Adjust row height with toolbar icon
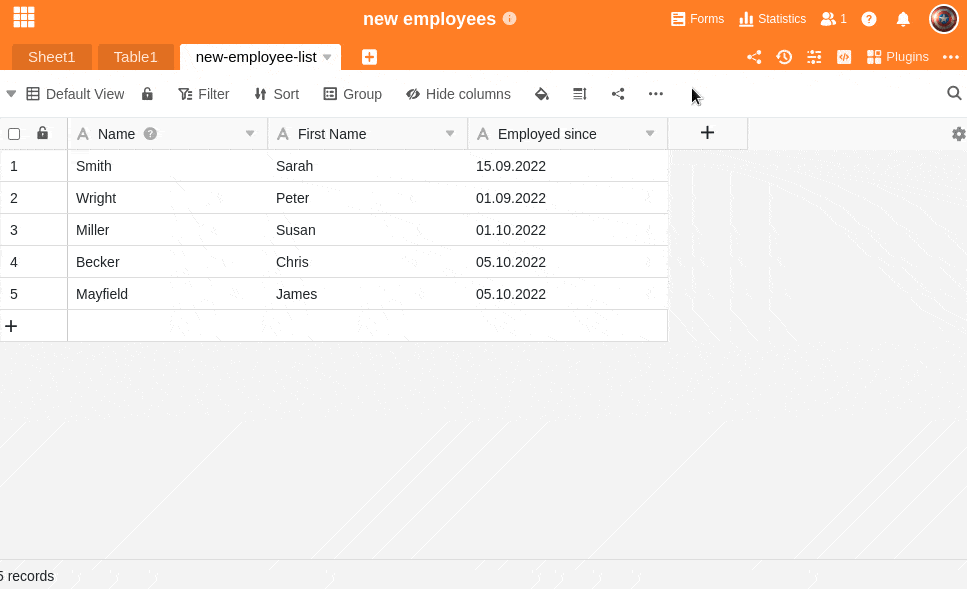Viewport: 967px width, 589px height. pyautogui.click(x=579, y=94)
